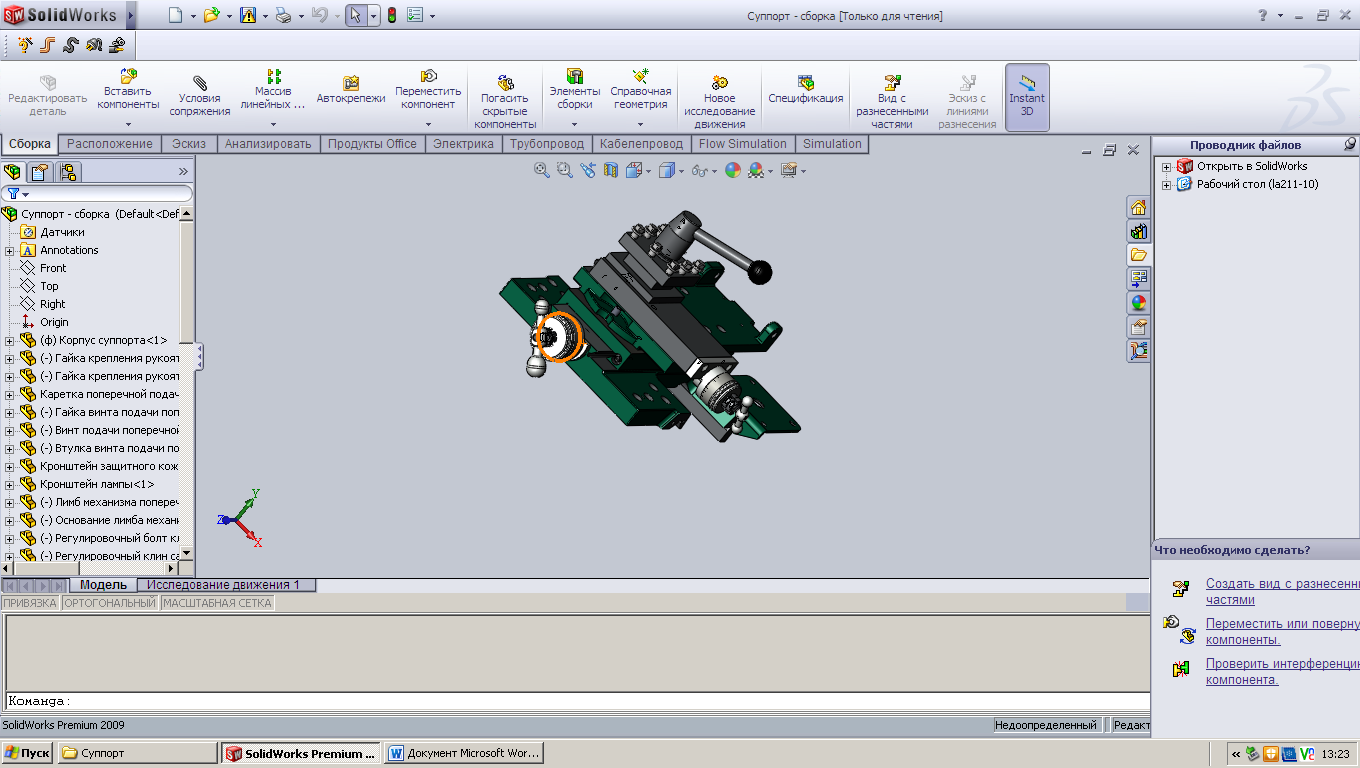Click Design Library icon in task pane

[1138, 231]
